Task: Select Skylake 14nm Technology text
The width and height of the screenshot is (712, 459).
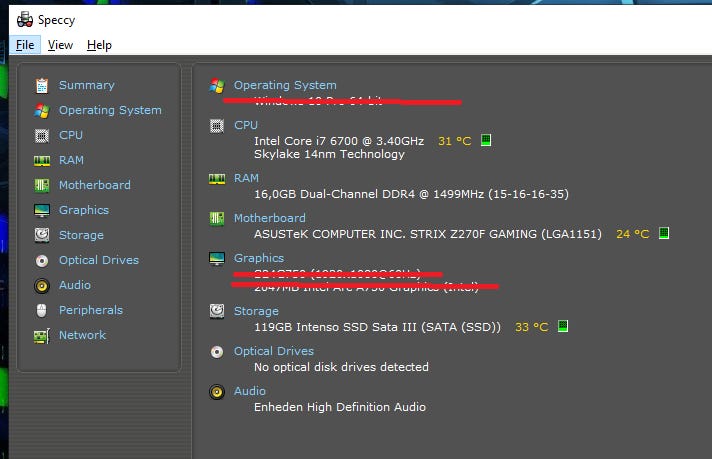Action: 329,154
